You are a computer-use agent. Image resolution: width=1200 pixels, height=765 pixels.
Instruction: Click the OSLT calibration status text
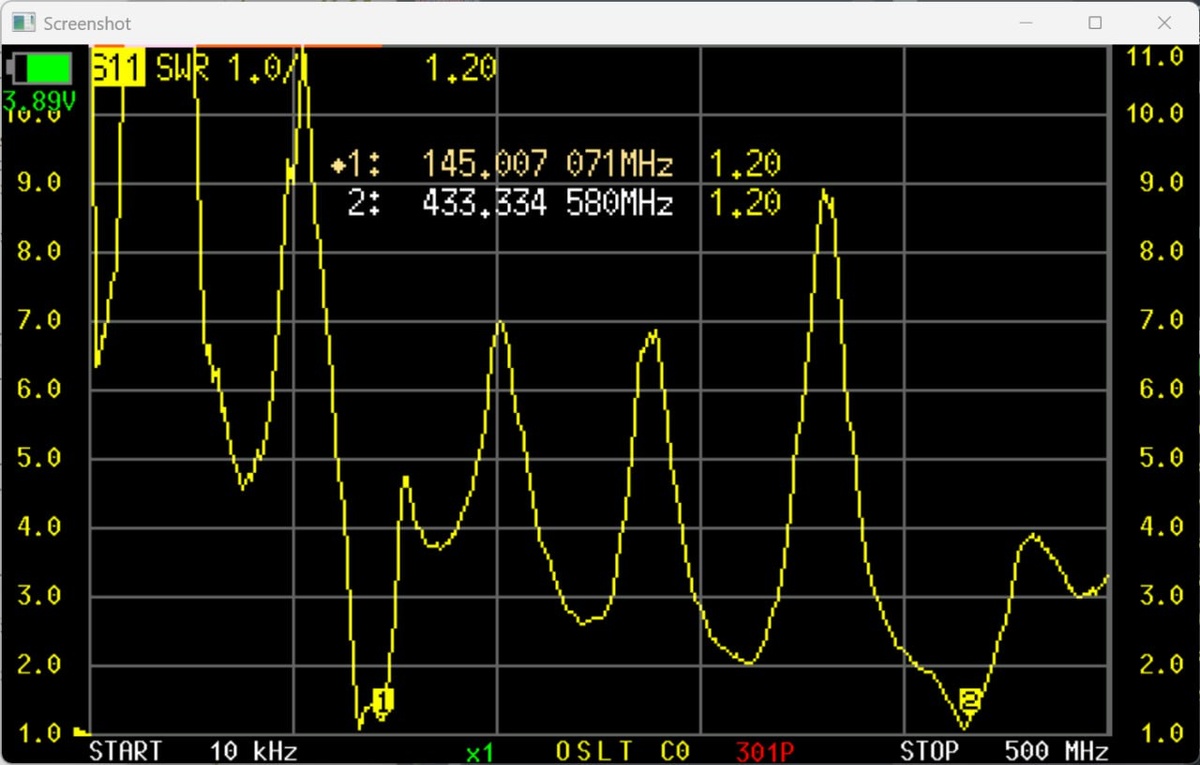(x=594, y=750)
